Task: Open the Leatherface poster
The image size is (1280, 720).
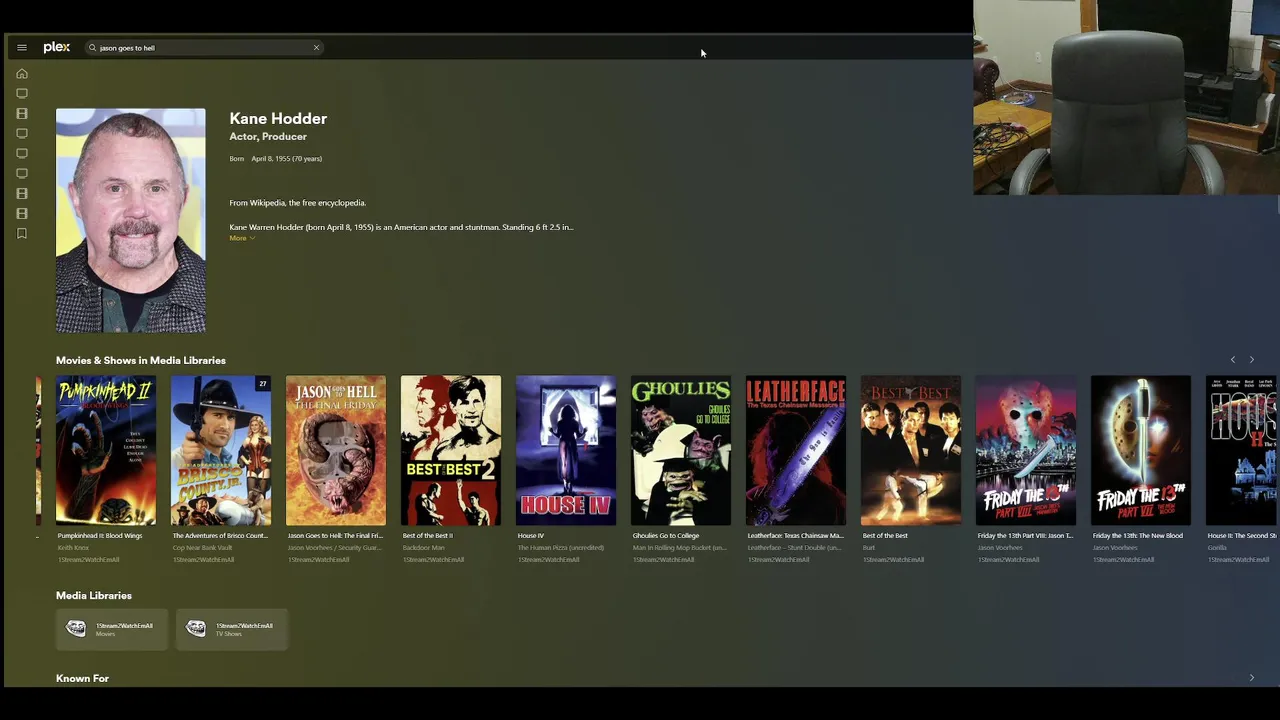Action: (x=796, y=450)
